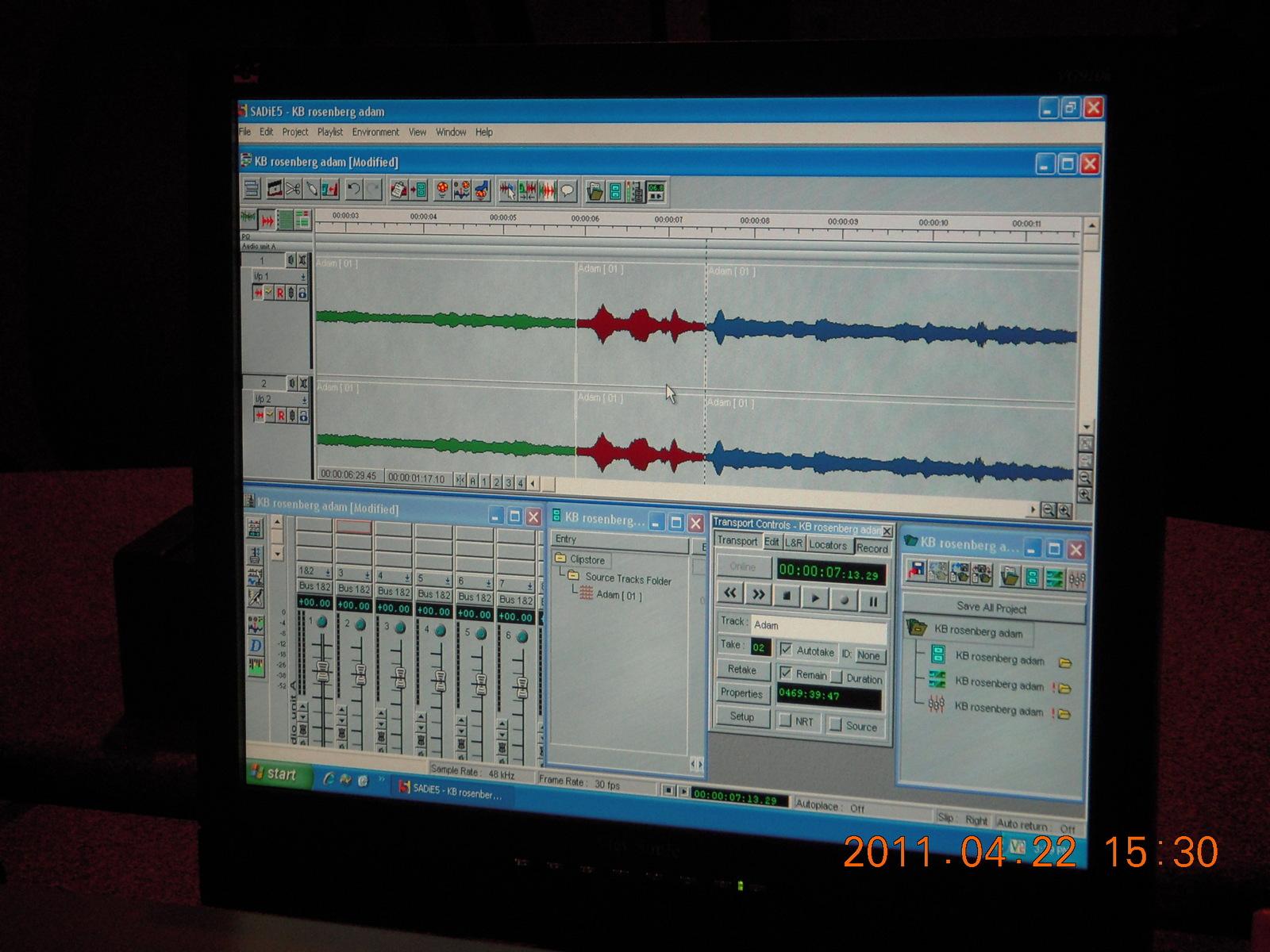
Task: Click the Setup button
Action: coord(742,716)
